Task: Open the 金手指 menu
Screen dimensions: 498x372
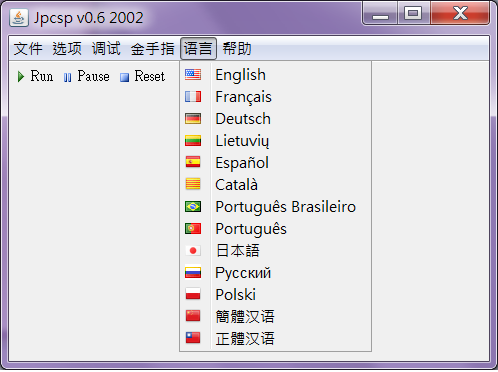Action: 152,49
